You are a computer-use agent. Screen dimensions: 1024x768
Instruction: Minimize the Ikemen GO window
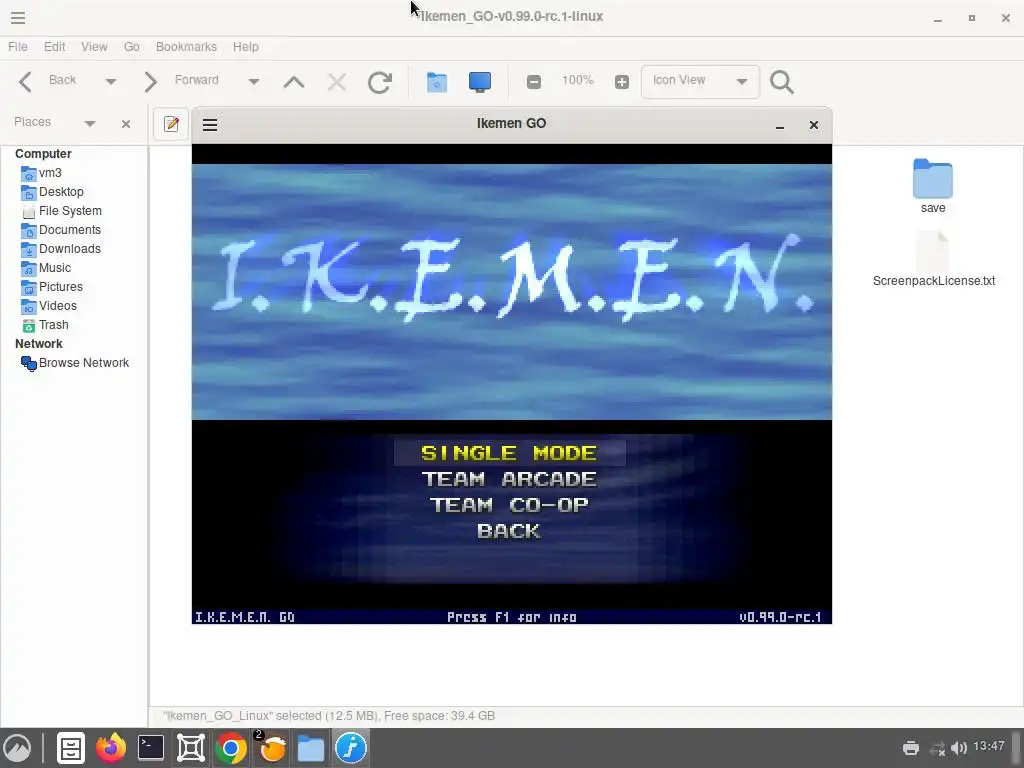pos(780,125)
